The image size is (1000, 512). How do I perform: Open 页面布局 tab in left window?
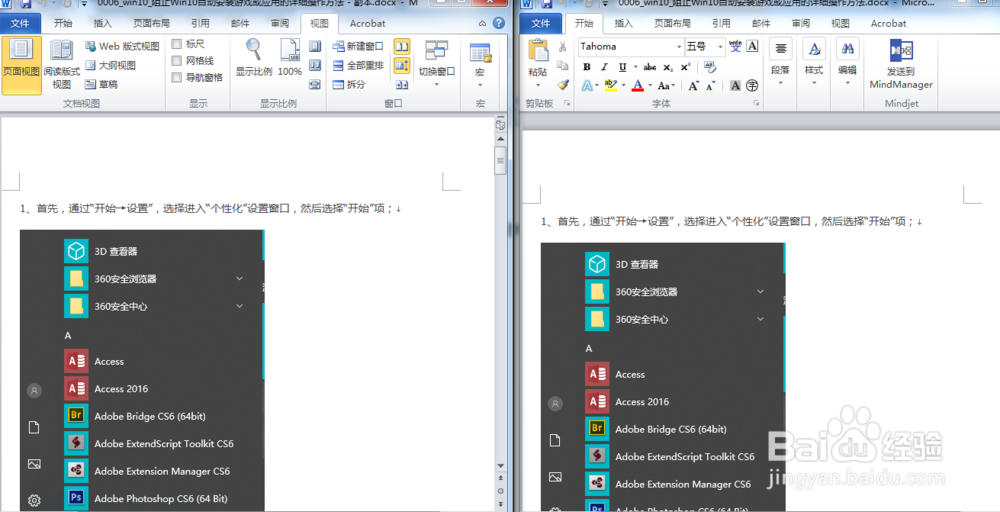coord(151,24)
